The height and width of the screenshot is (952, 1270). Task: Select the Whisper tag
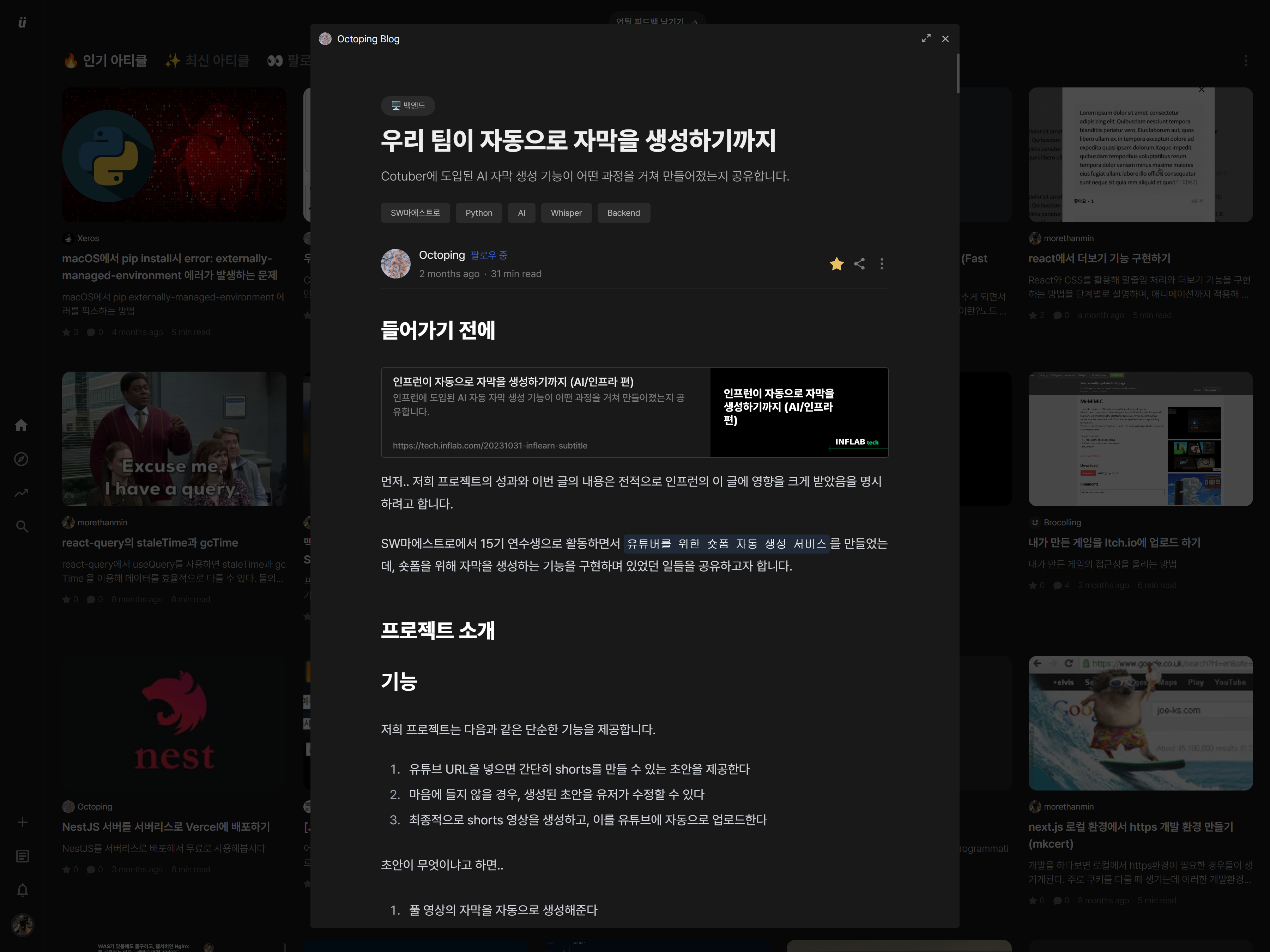tap(566, 213)
